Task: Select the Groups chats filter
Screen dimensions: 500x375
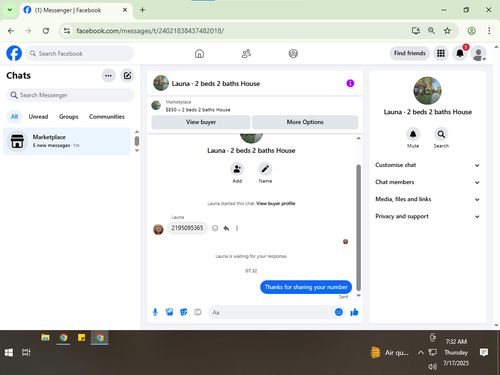Action: click(x=68, y=117)
